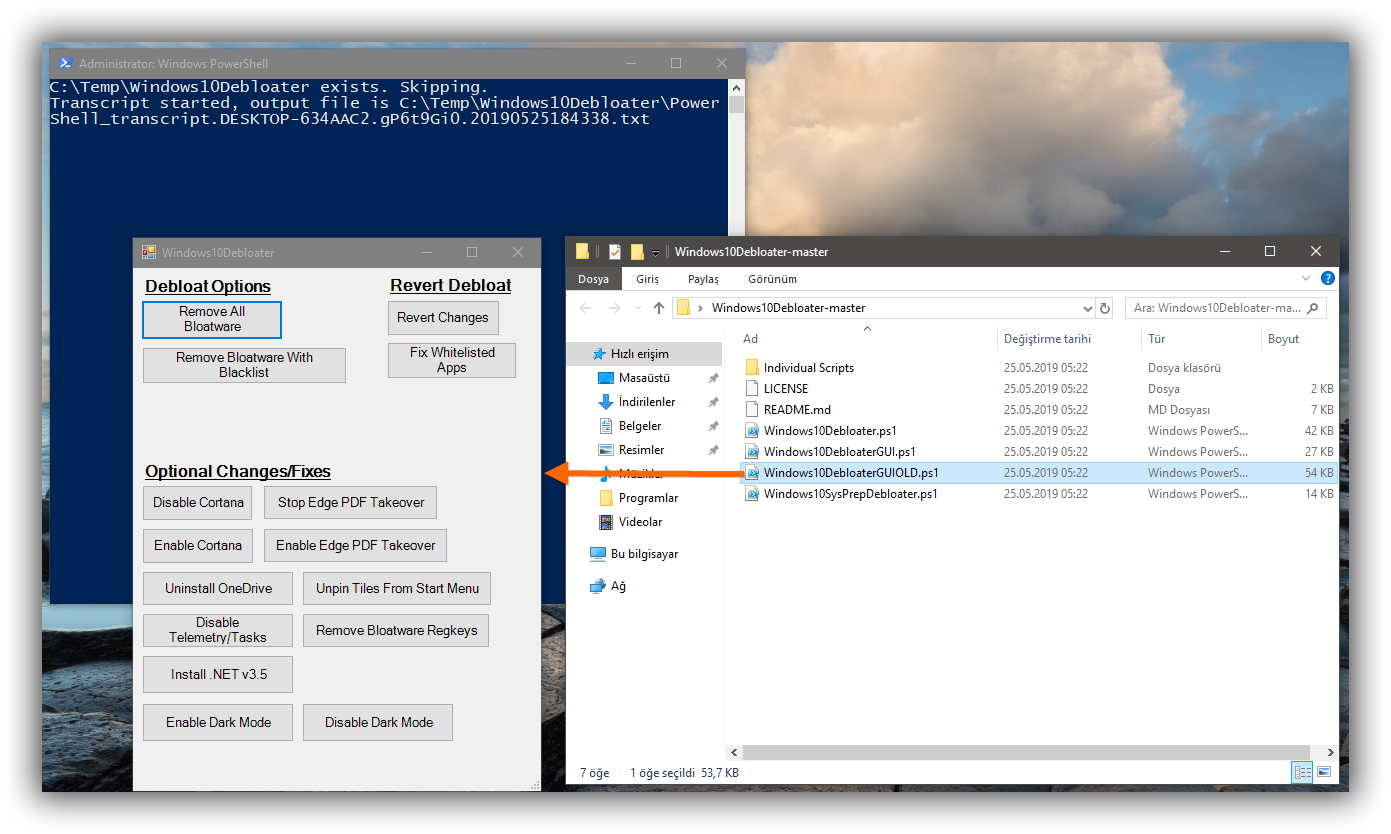Switch to large icons view
Screen dimensions: 1391x834
[x=1324, y=772]
